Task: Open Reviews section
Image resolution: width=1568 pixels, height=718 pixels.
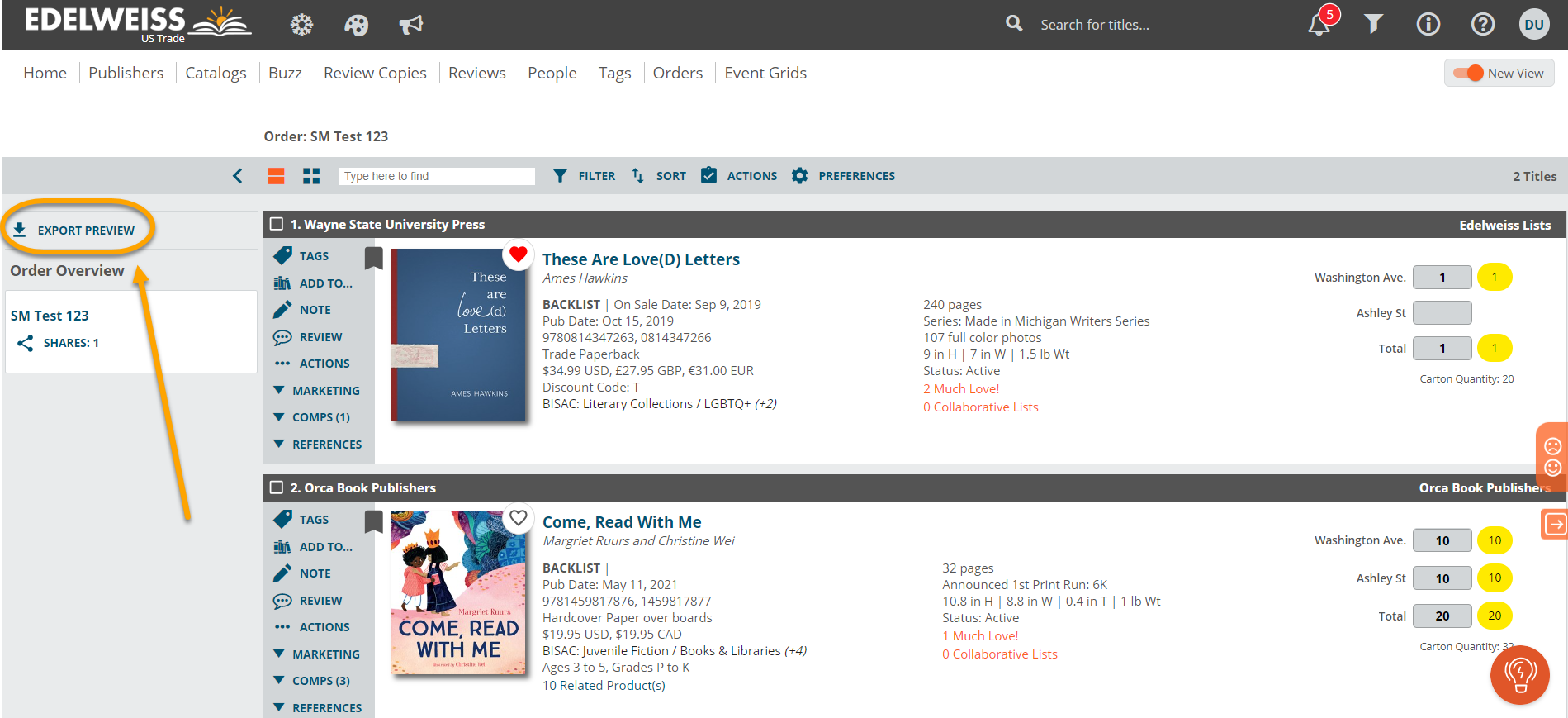Action: (x=476, y=73)
